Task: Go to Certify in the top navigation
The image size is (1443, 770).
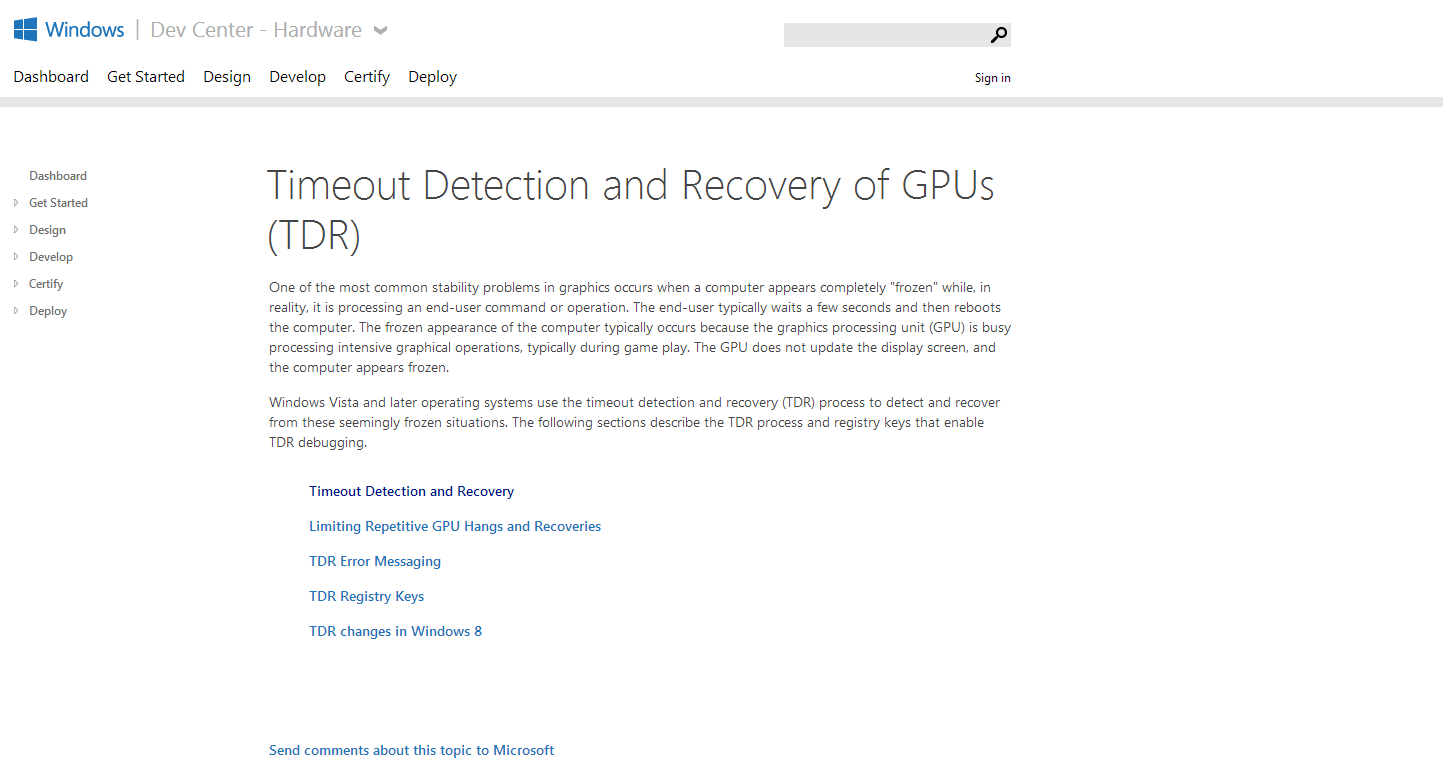Action: [367, 77]
